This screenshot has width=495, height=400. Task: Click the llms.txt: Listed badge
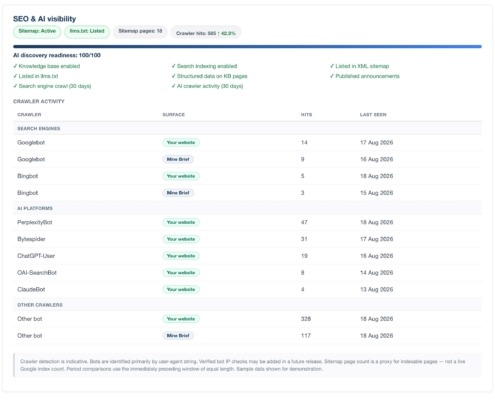[87, 31]
